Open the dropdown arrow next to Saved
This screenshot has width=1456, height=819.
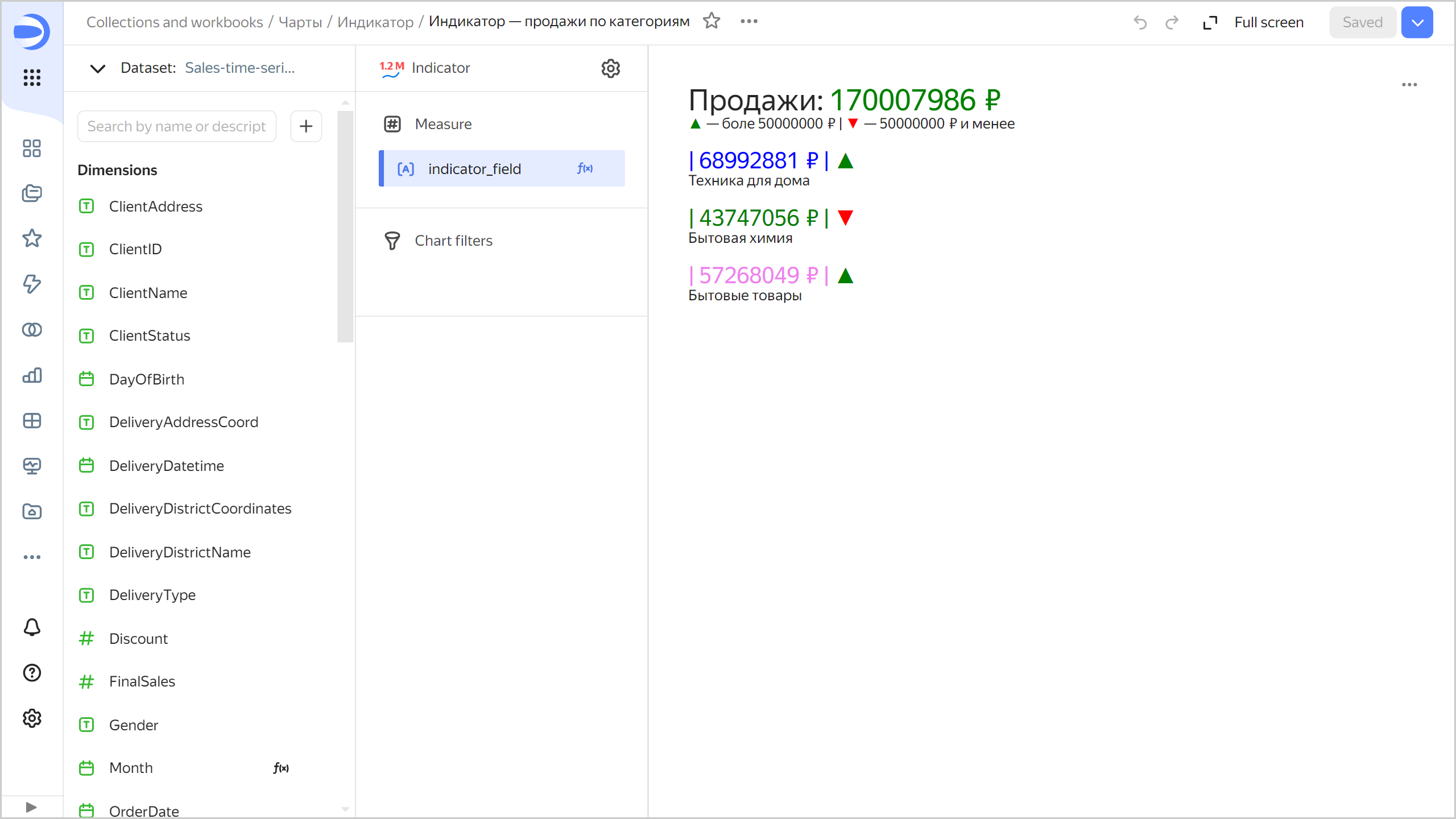point(1417,23)
